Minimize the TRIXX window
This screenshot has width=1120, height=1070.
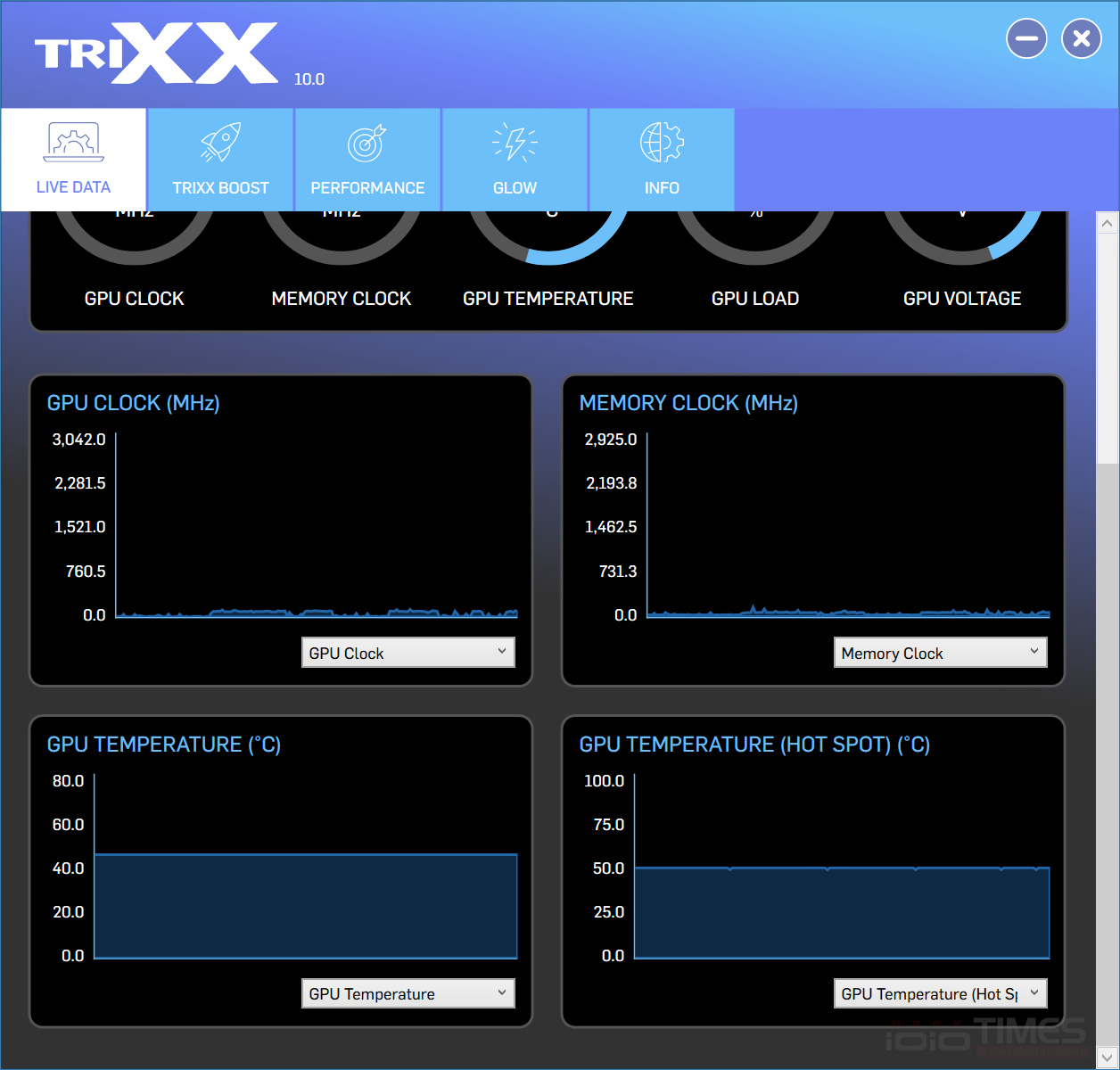coord(1026,38)
